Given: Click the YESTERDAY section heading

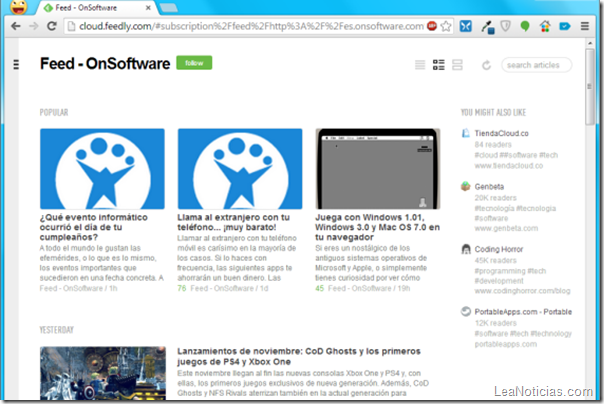Looking at the screenshot, I should pyautogui.click(x=57, y=330).
